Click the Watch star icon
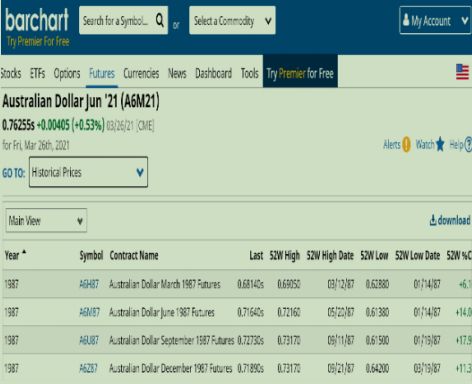This screenshot has height=384, width=472. pos(440,144)
